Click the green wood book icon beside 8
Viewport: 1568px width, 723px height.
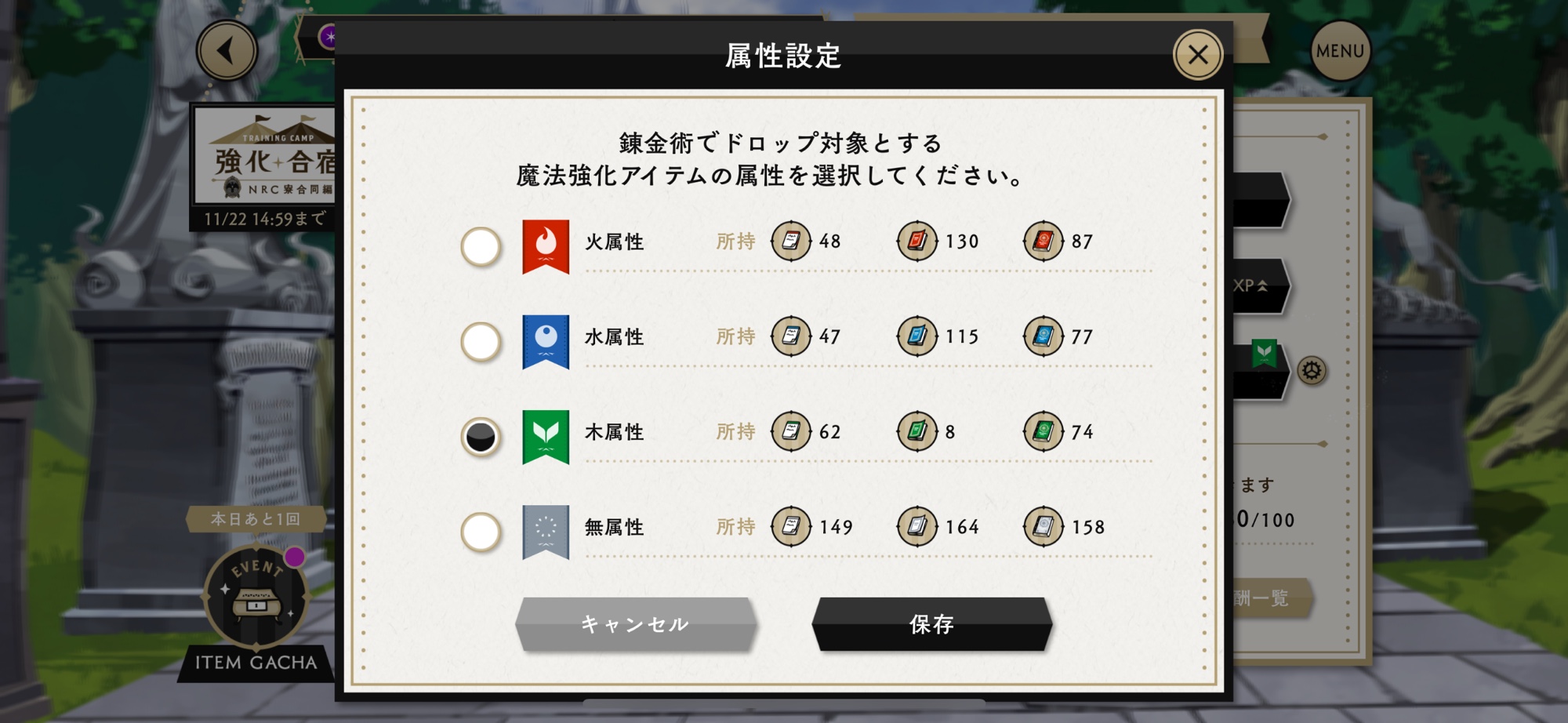pyautogui.click(x=916, y=431)
